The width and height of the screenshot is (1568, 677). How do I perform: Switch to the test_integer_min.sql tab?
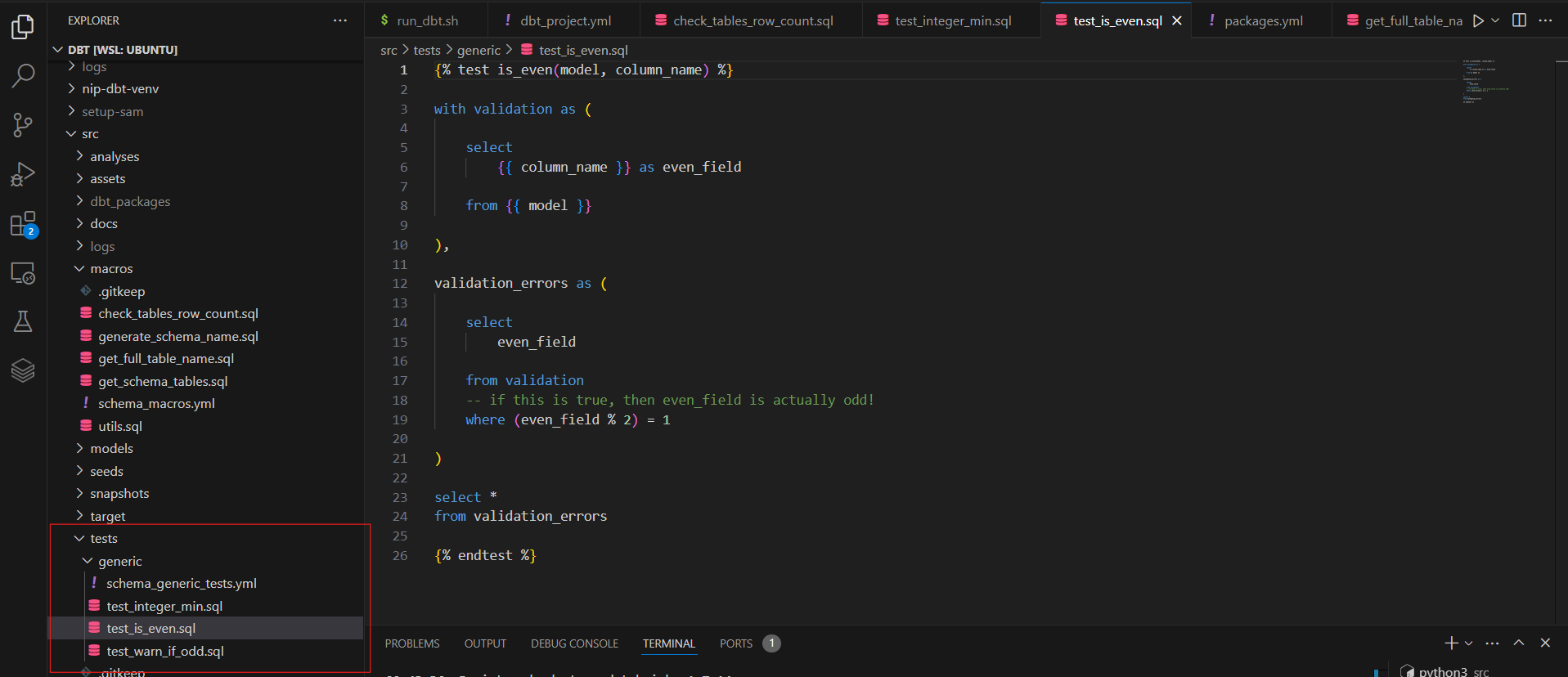[951, 20]
